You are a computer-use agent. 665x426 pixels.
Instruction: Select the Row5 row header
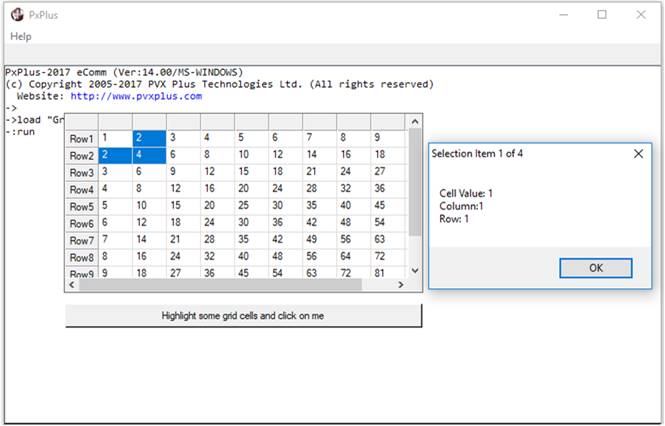pos(81,207)
